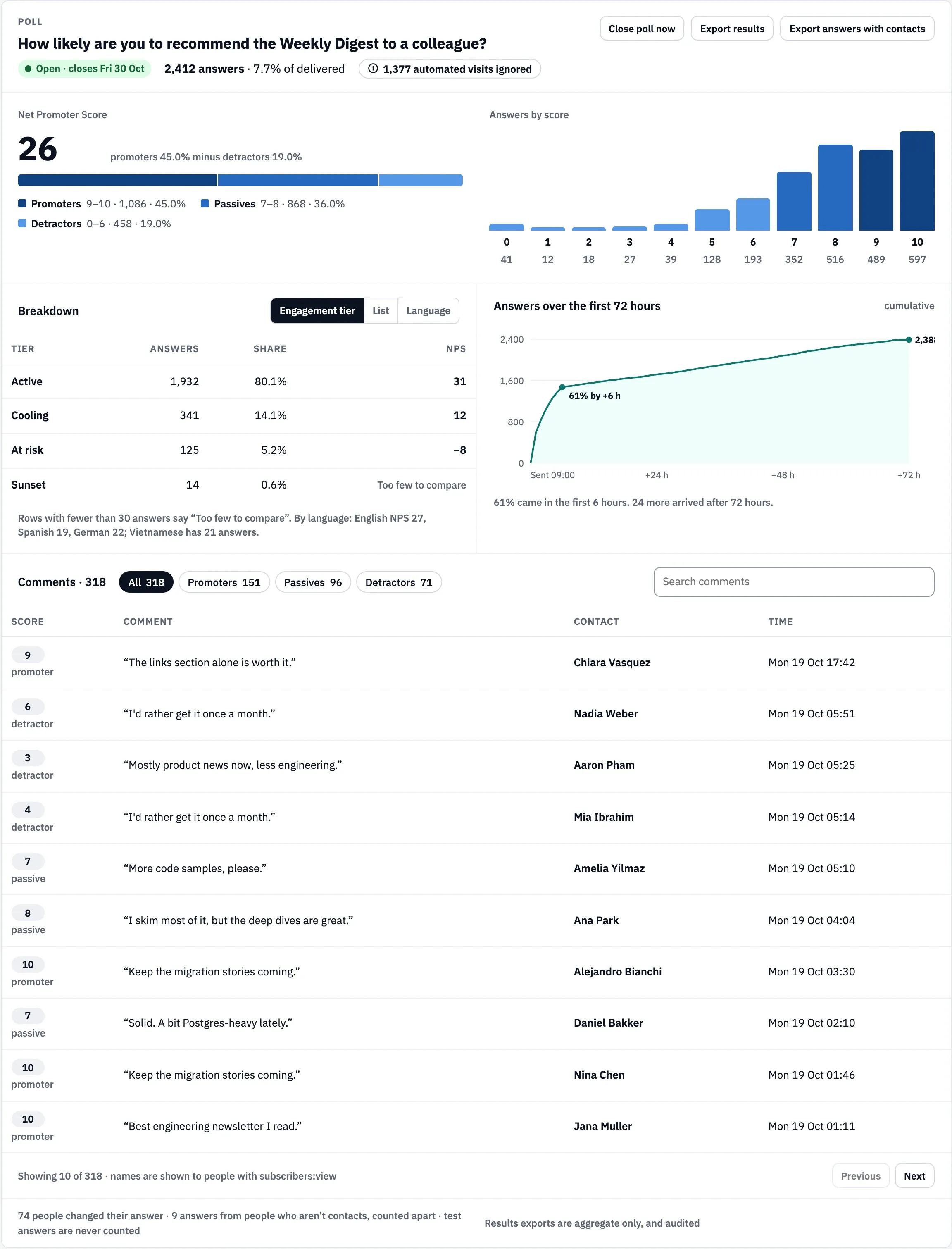Go to Next comments page
The height and width of the screenshot is (1249, 952).
point(914,1176)
